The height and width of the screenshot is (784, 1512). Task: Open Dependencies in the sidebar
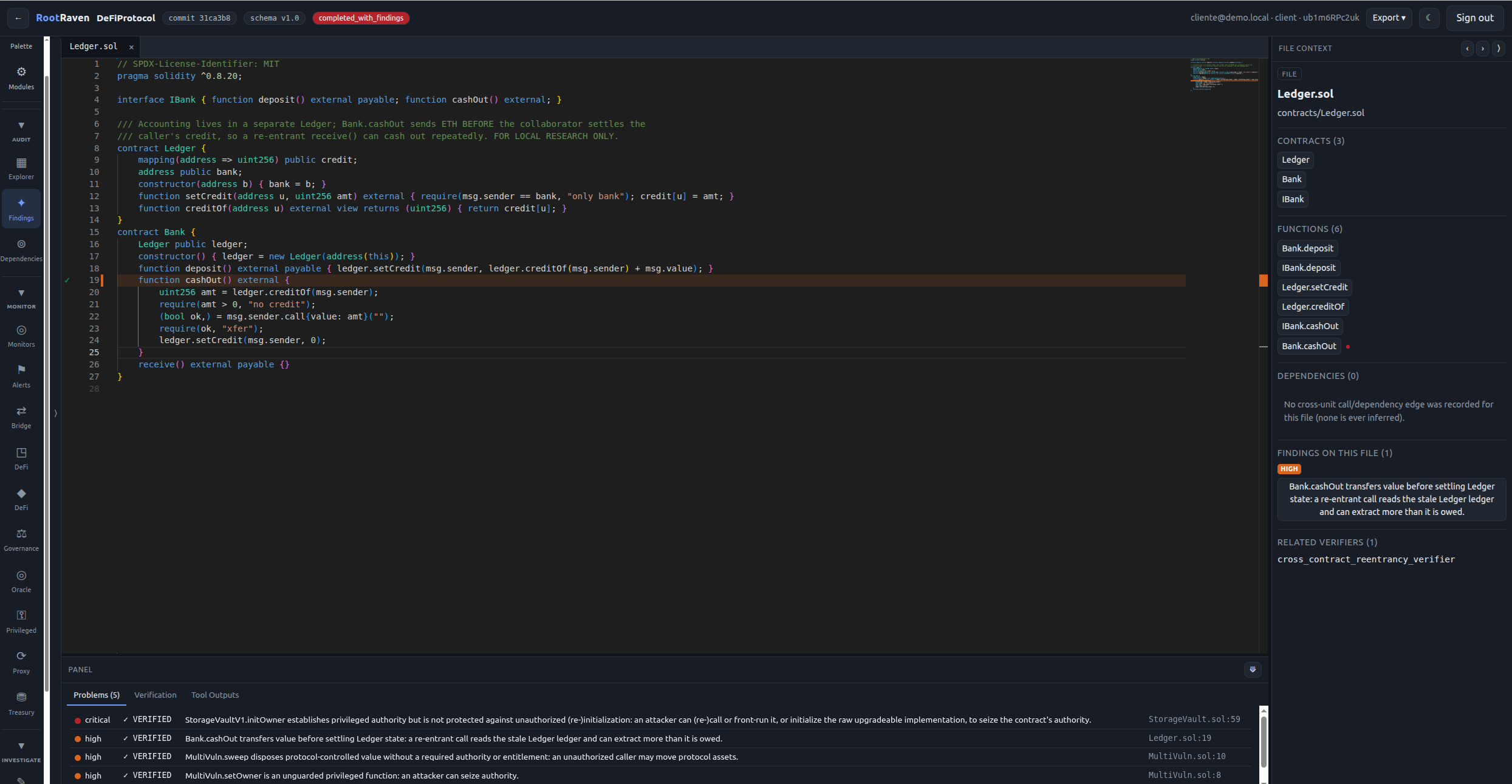[x=21, y=250]
